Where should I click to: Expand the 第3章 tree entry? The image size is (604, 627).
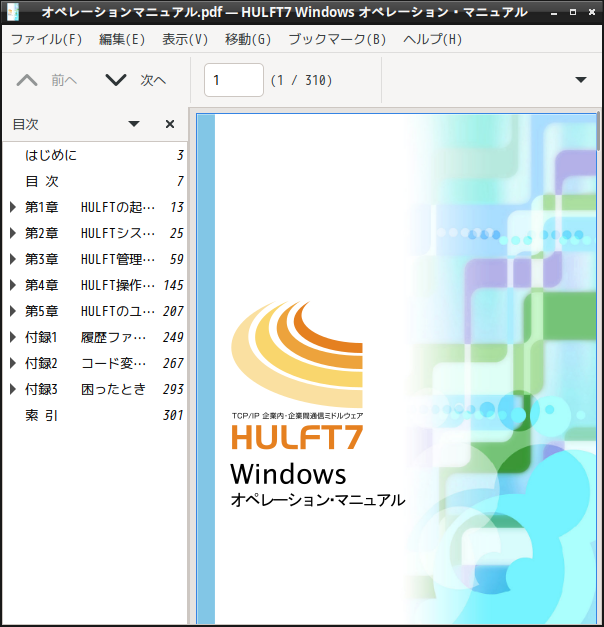(13, 259)
